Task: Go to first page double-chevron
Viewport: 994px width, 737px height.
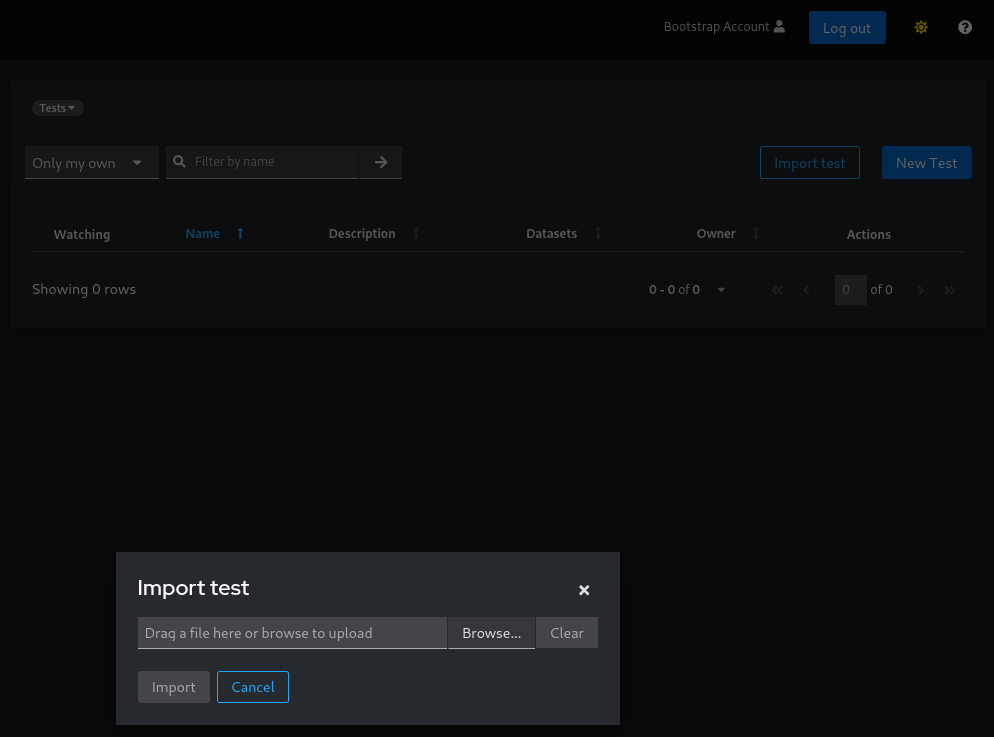Action: (777, 290)
